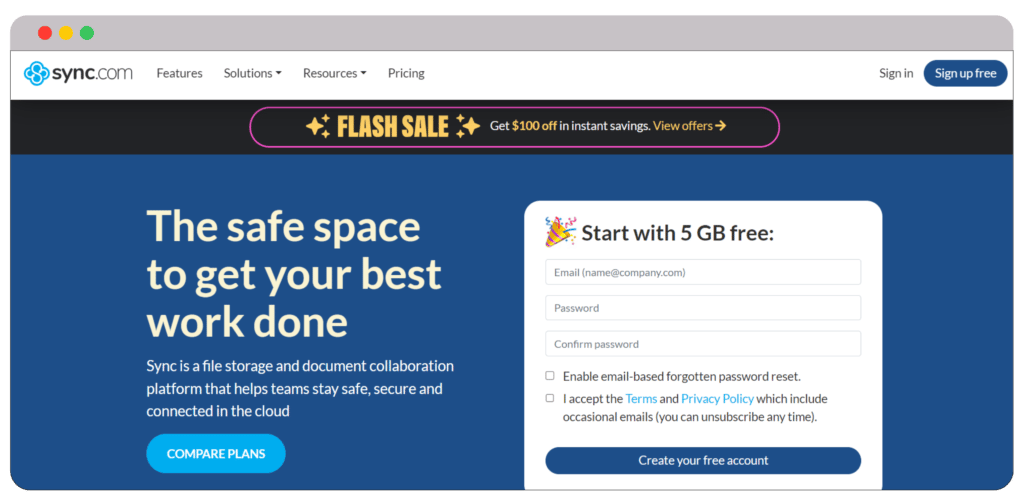Open the Features menu item

coord(180,73)
